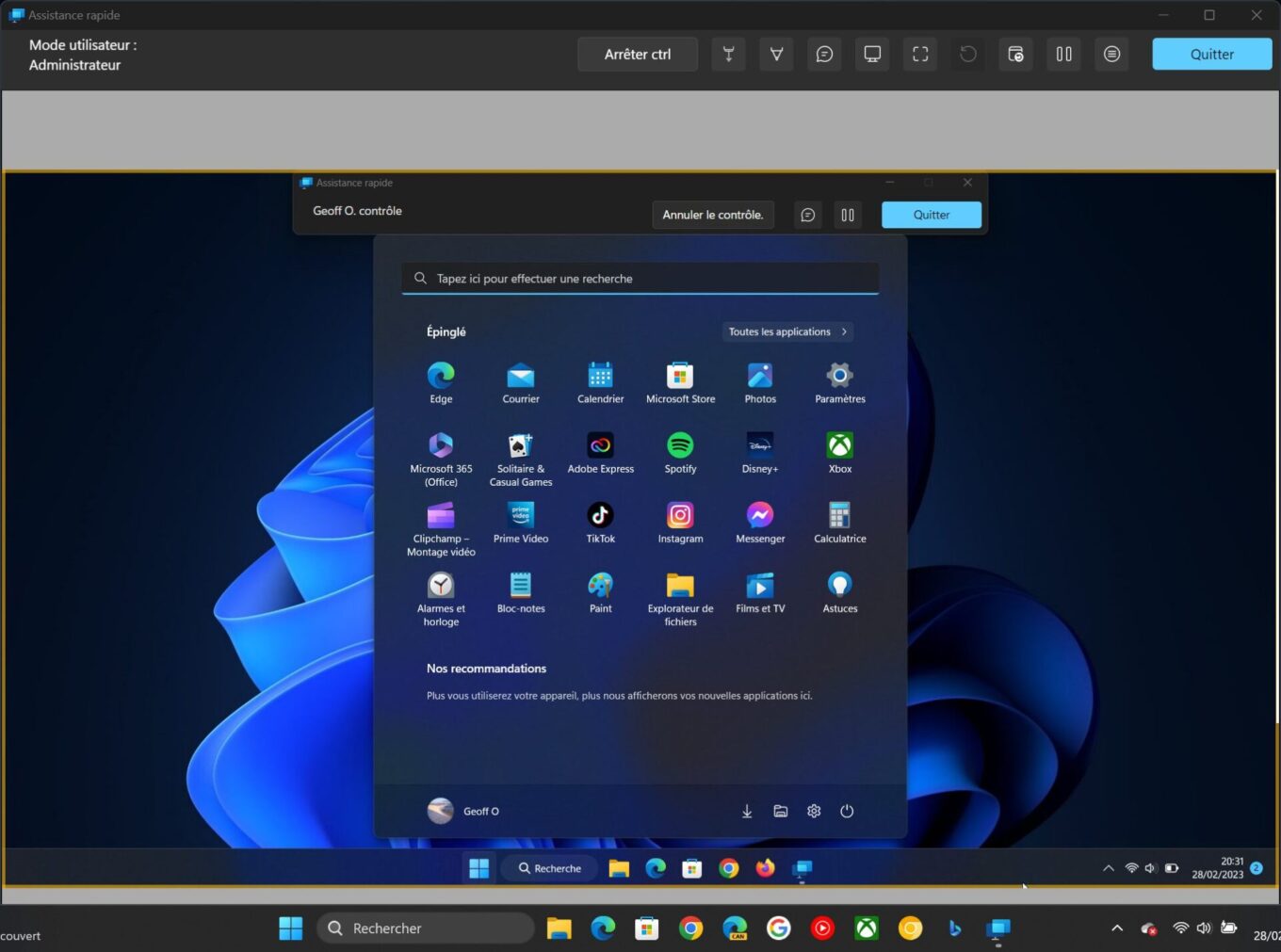Open Bing icon on the local taskbar
The width and height of the screenshot is (1281, 952).
point(954,928)
